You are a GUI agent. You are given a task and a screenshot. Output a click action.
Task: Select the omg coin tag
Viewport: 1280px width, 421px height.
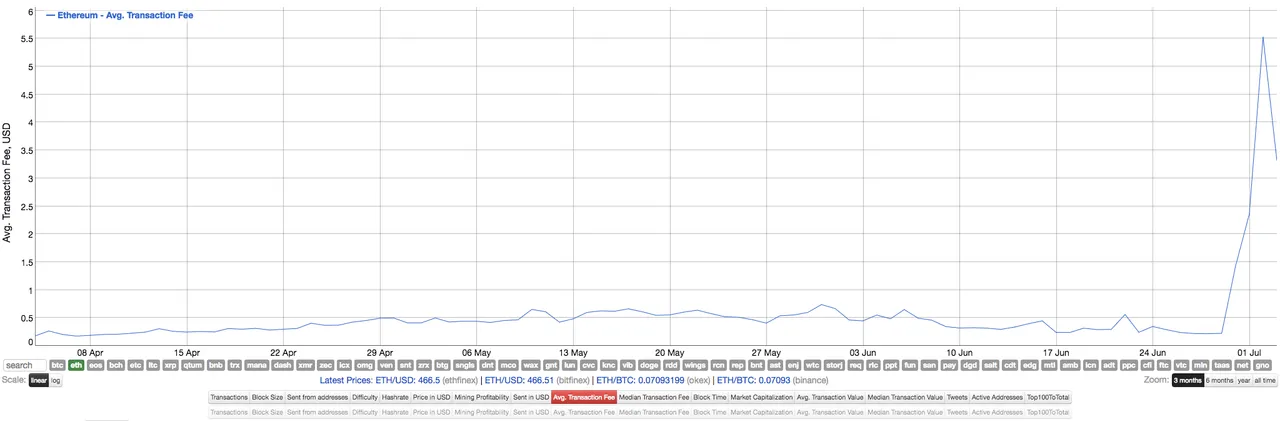click(x=365, y=365)
